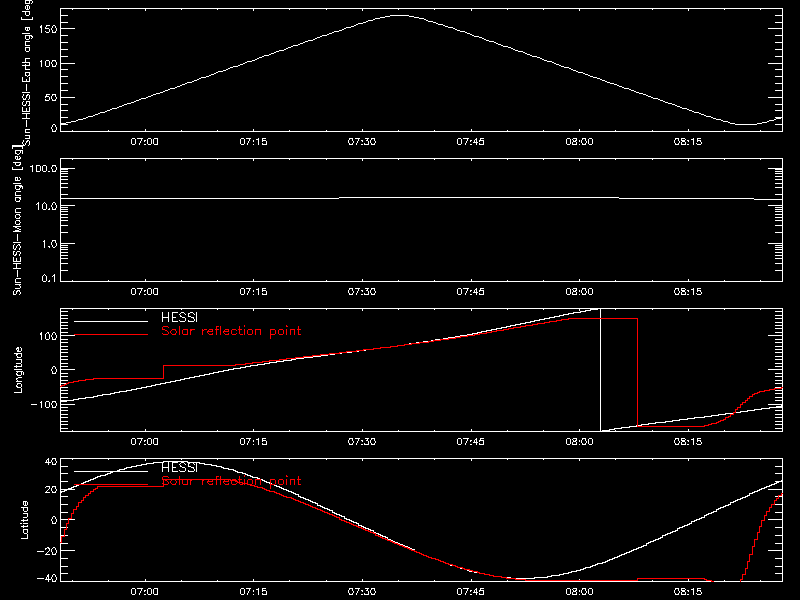This screenshot has height=600, width=800.
Task: Click the Longitude axis label
Action: [18, 370]
